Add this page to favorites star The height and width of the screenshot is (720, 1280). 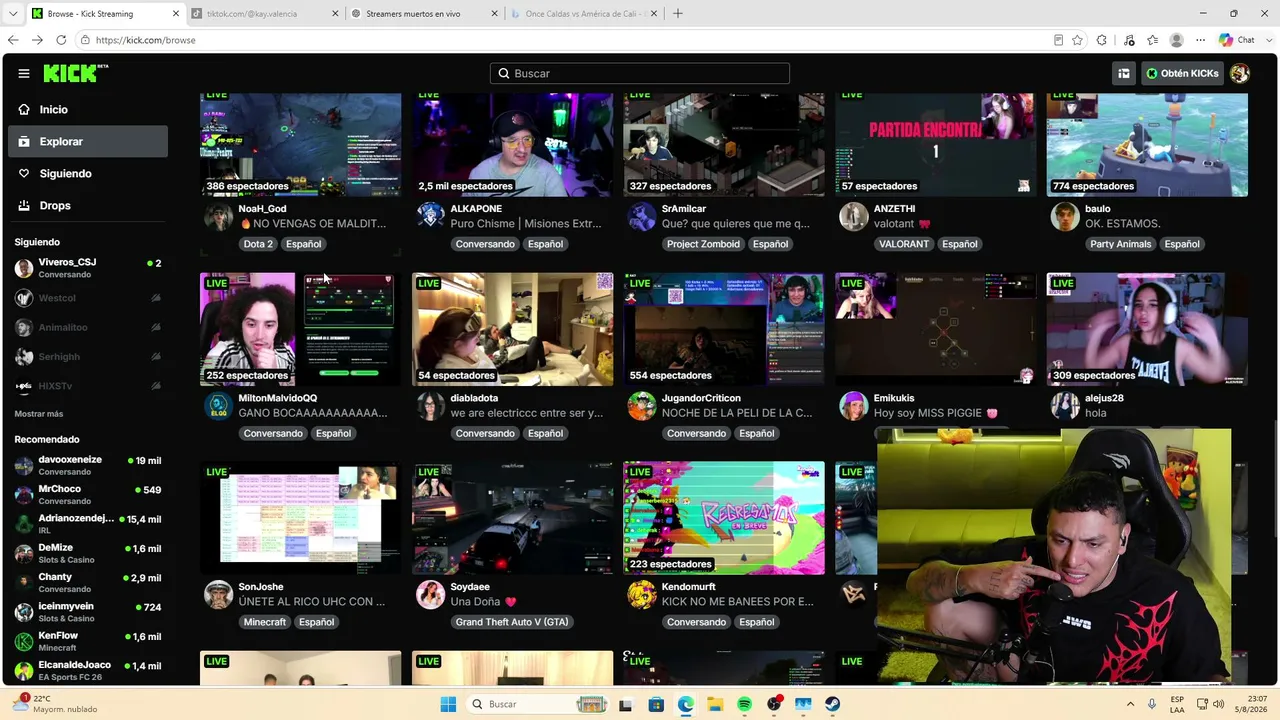(1077, 40)
